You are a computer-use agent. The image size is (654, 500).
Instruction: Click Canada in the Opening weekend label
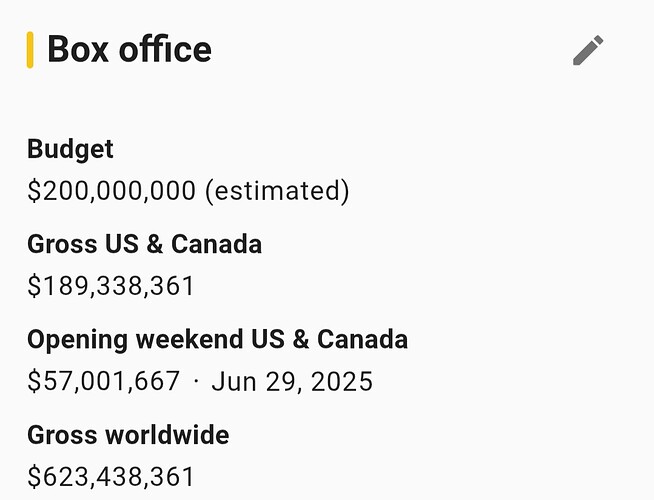click(x=362, y=339)
